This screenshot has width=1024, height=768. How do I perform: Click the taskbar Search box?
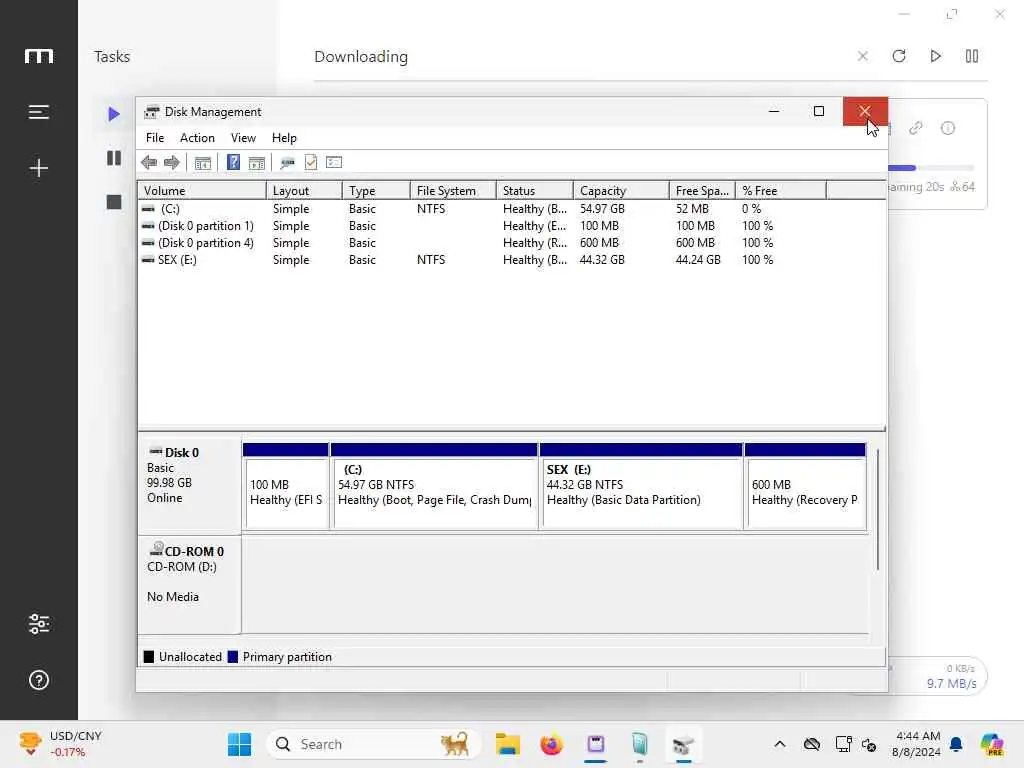click(374, 744)
